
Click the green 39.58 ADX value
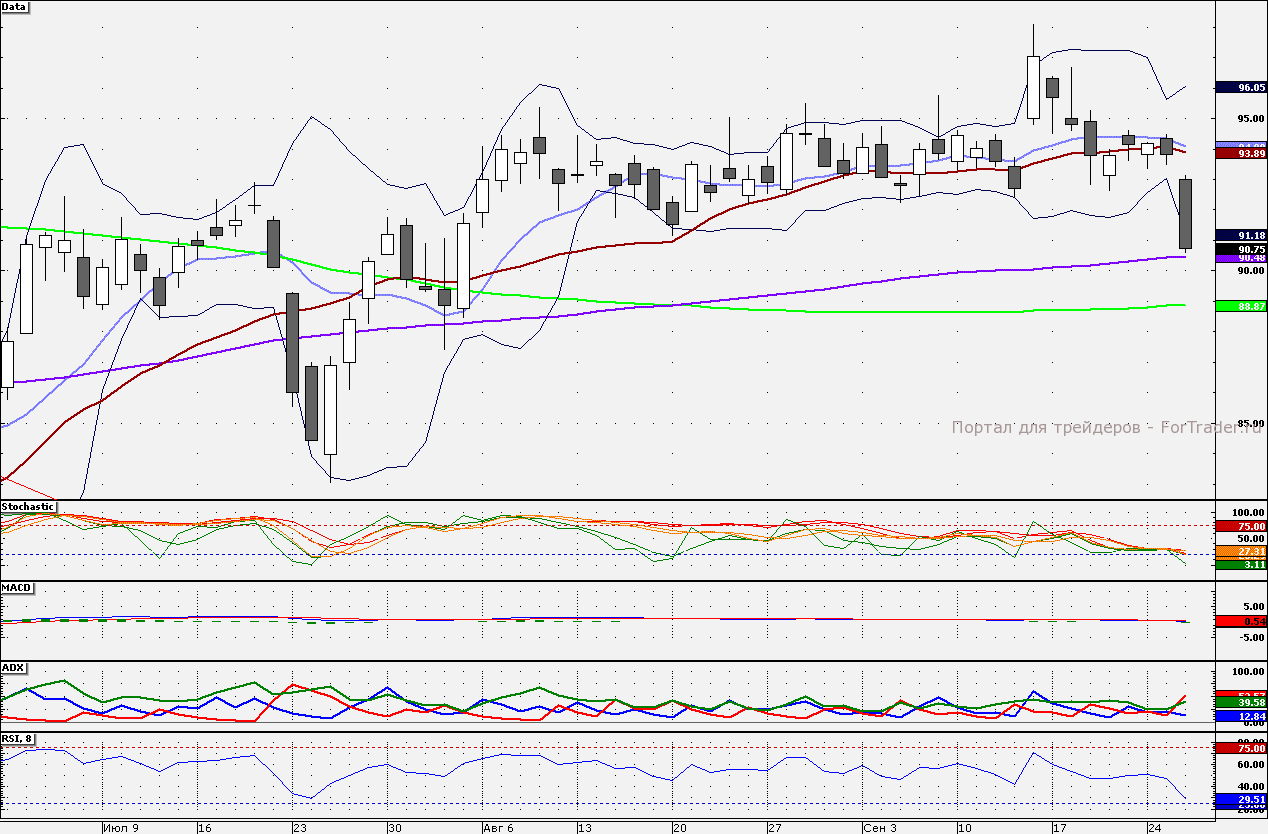point(1241,703)
